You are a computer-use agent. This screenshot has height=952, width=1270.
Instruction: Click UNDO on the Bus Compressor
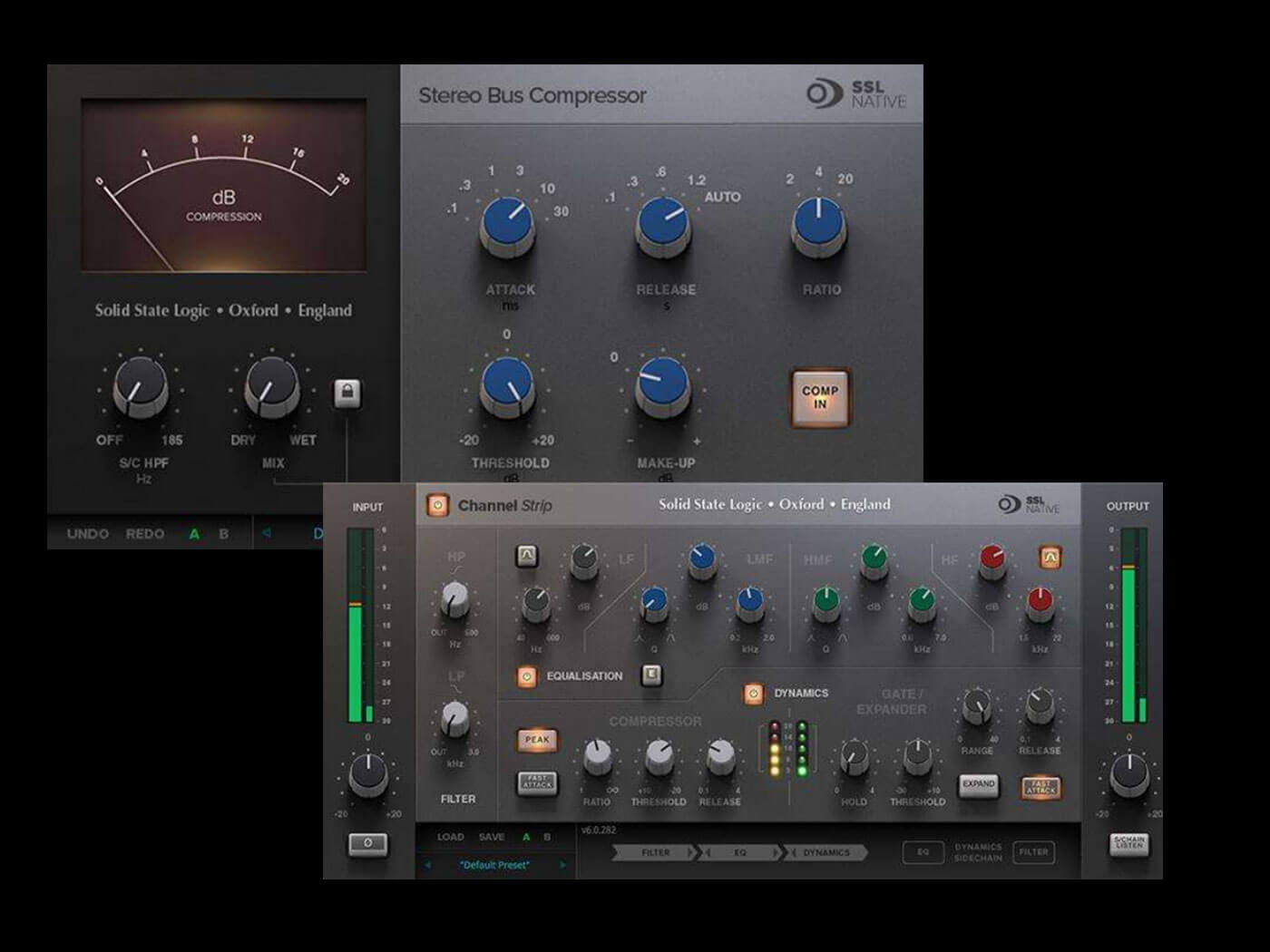[88, 534]
